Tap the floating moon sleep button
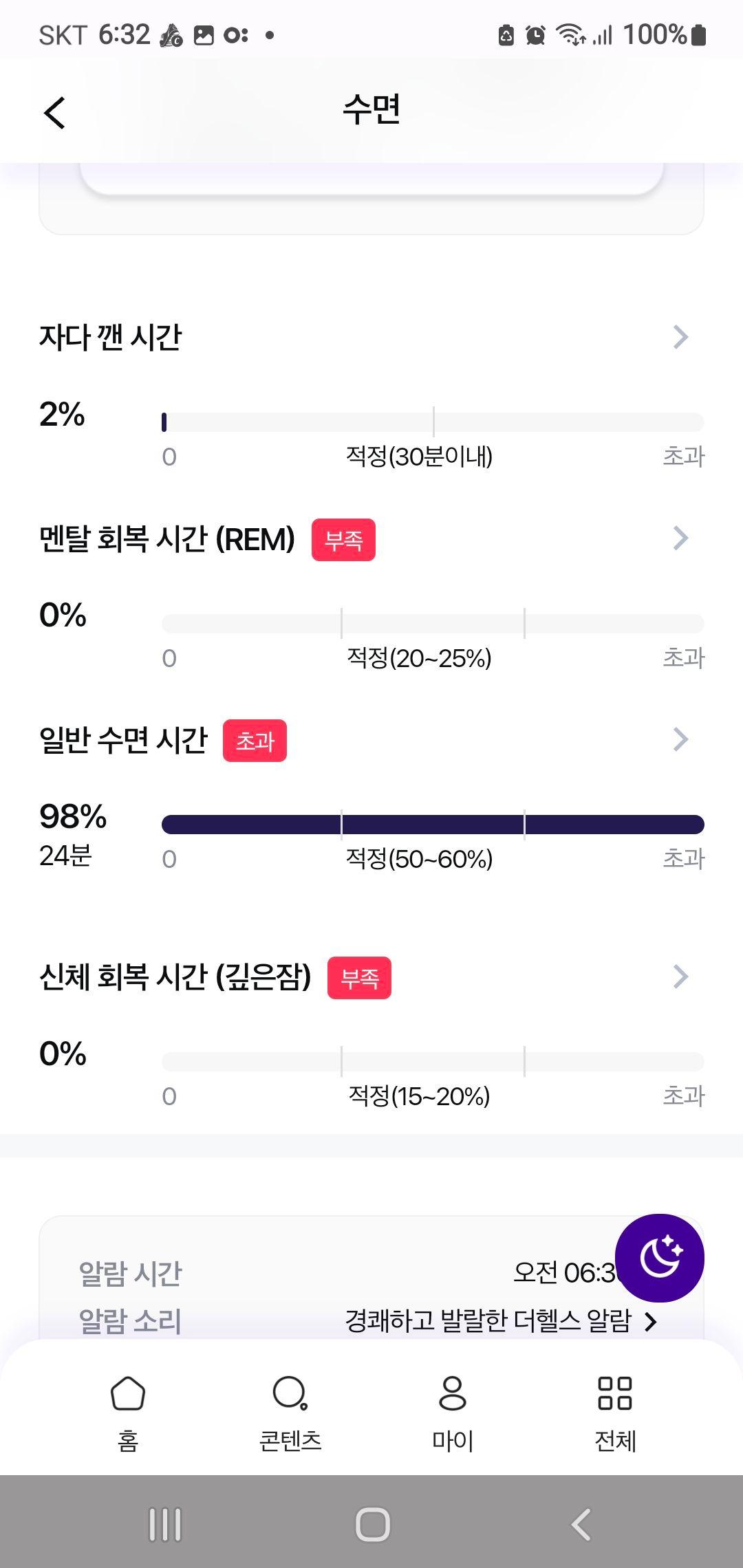 (x=659, y=1258)
